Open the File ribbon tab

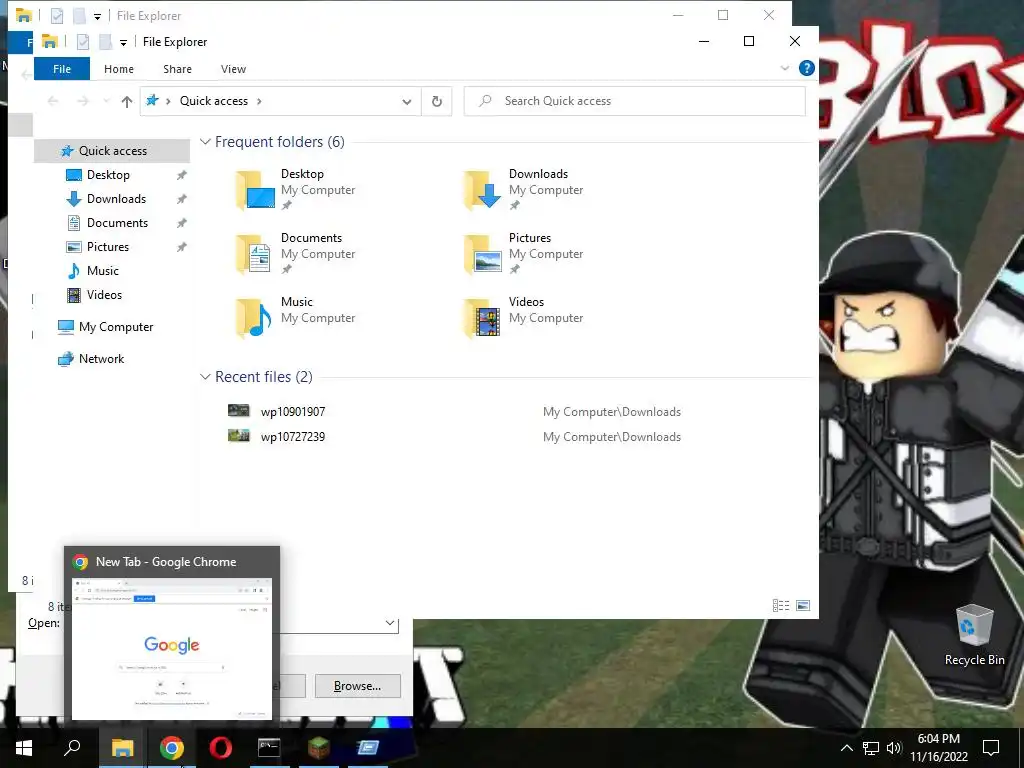point(62,69)
